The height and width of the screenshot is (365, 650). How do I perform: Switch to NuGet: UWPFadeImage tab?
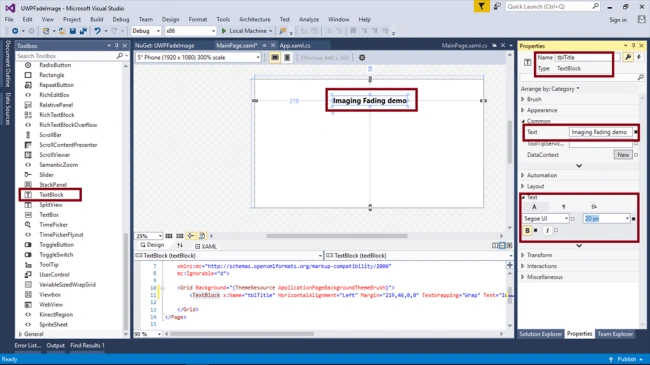point(165,46)
